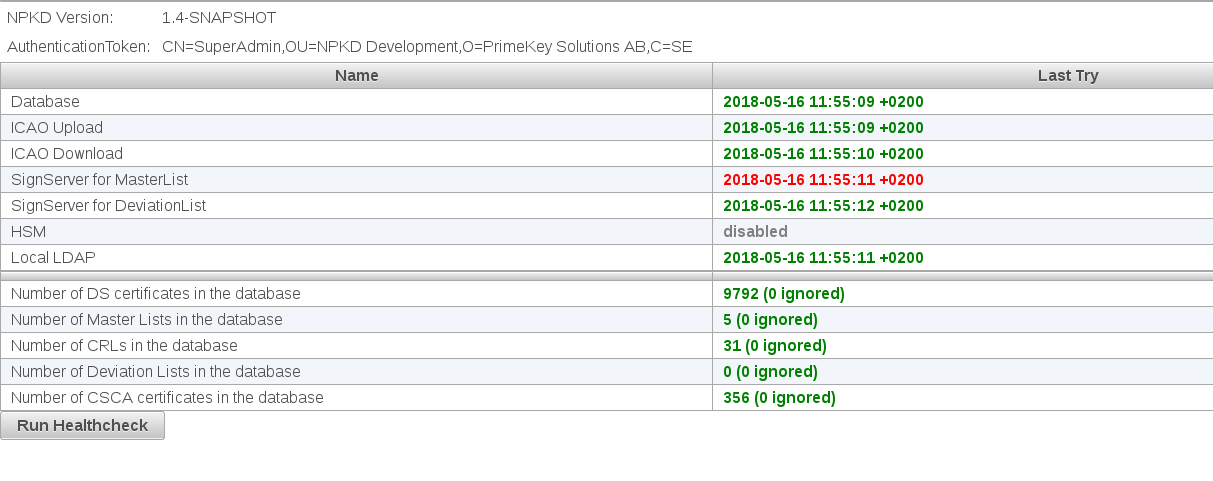Select the Database row name
Image resolution: width=1213 pixels, height=481 pixels.
(x=45, y=102)
